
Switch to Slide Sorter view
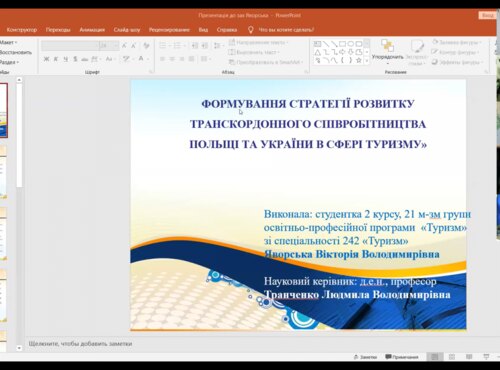click(x=452, y=357)
